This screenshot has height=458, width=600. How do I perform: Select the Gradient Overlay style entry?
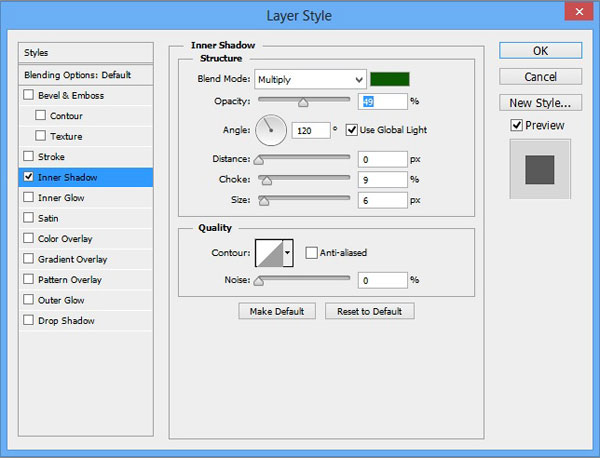[x=71, y=259]
